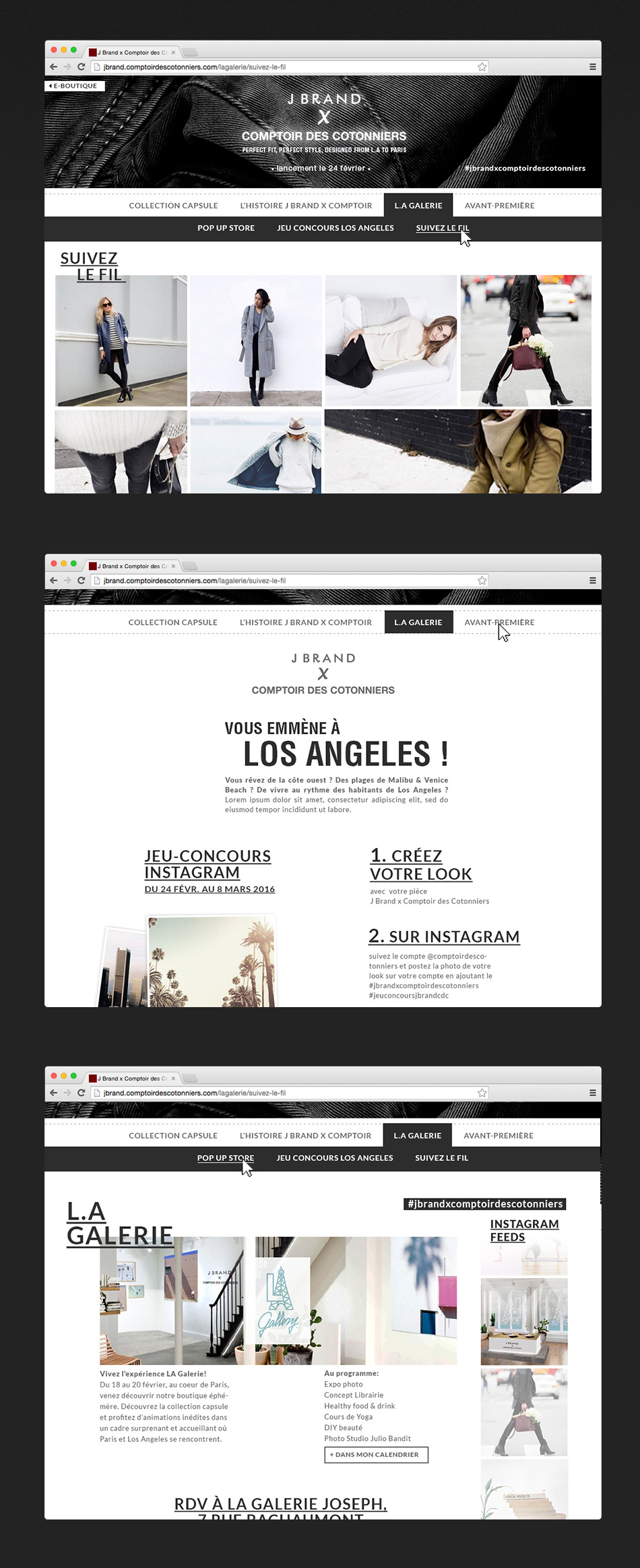
Task: Open the #jbrandxcomptoirdescotonniers hashtag on the denim banner
Action: 525,168
